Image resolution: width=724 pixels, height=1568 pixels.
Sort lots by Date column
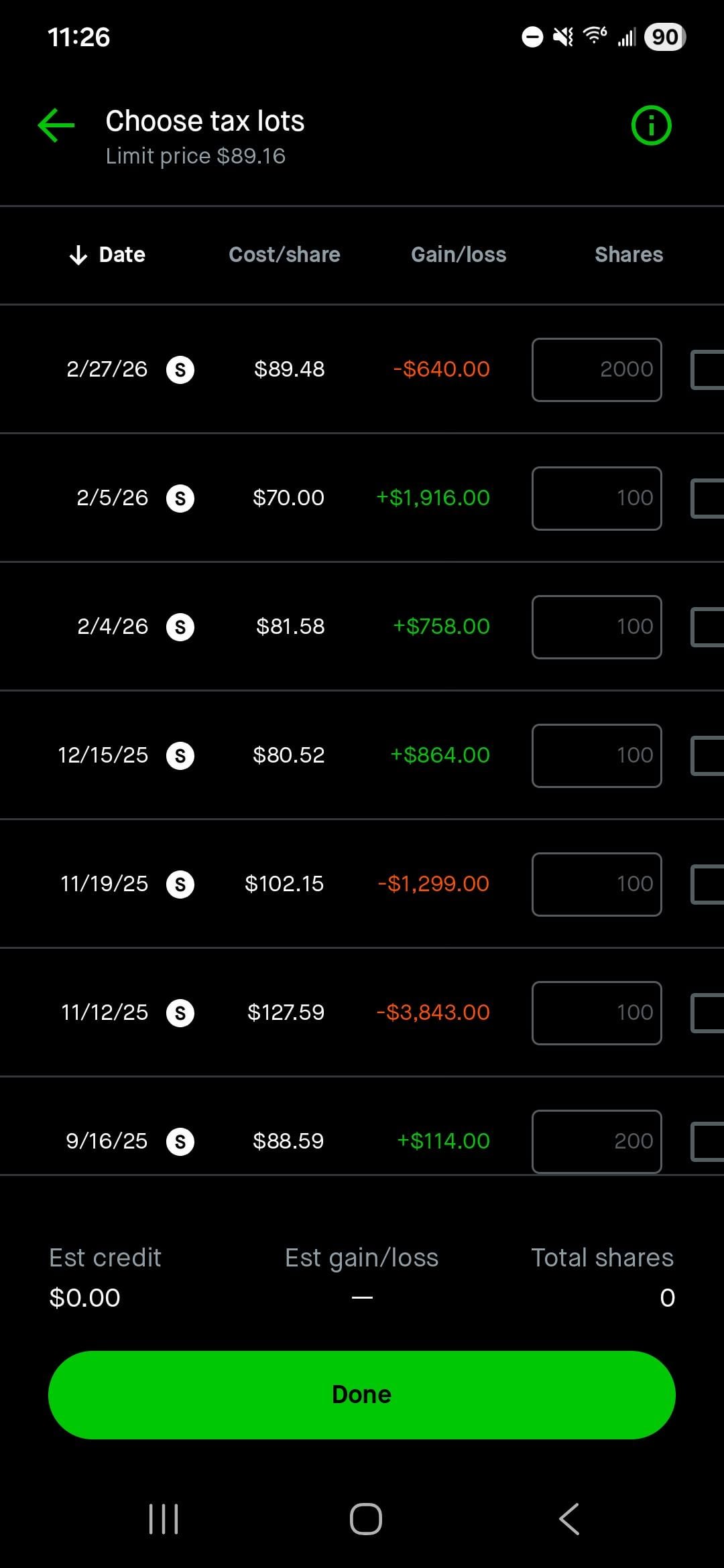108,255
